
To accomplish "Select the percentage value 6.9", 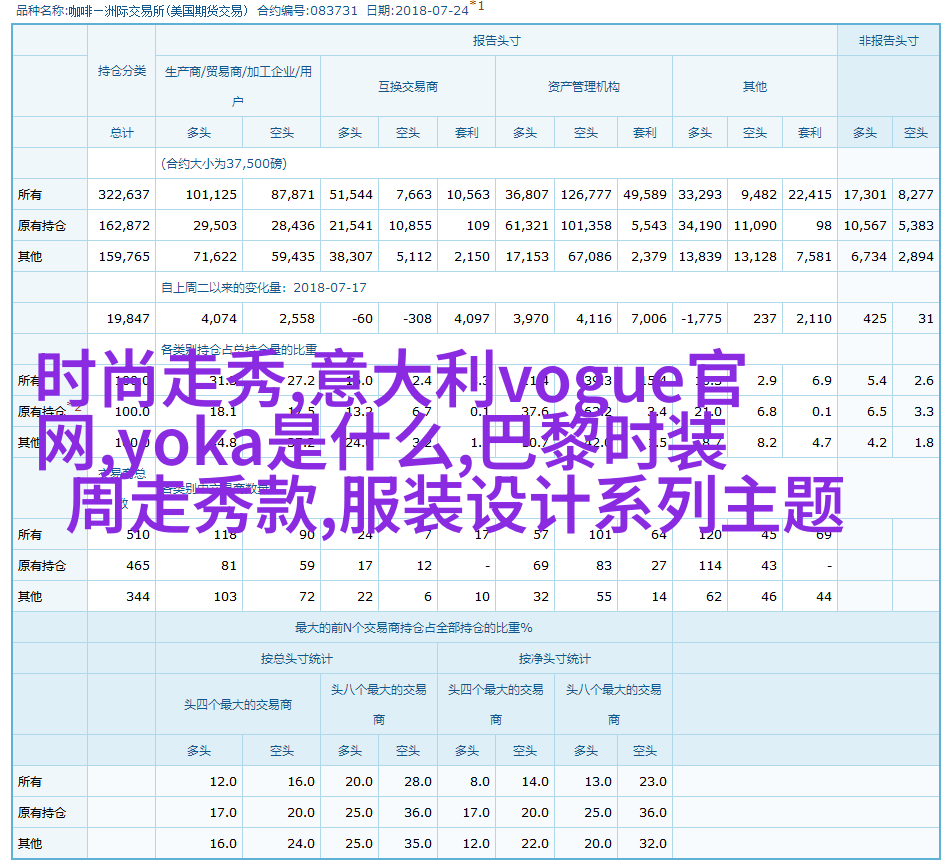I will [x=822, y=380].
